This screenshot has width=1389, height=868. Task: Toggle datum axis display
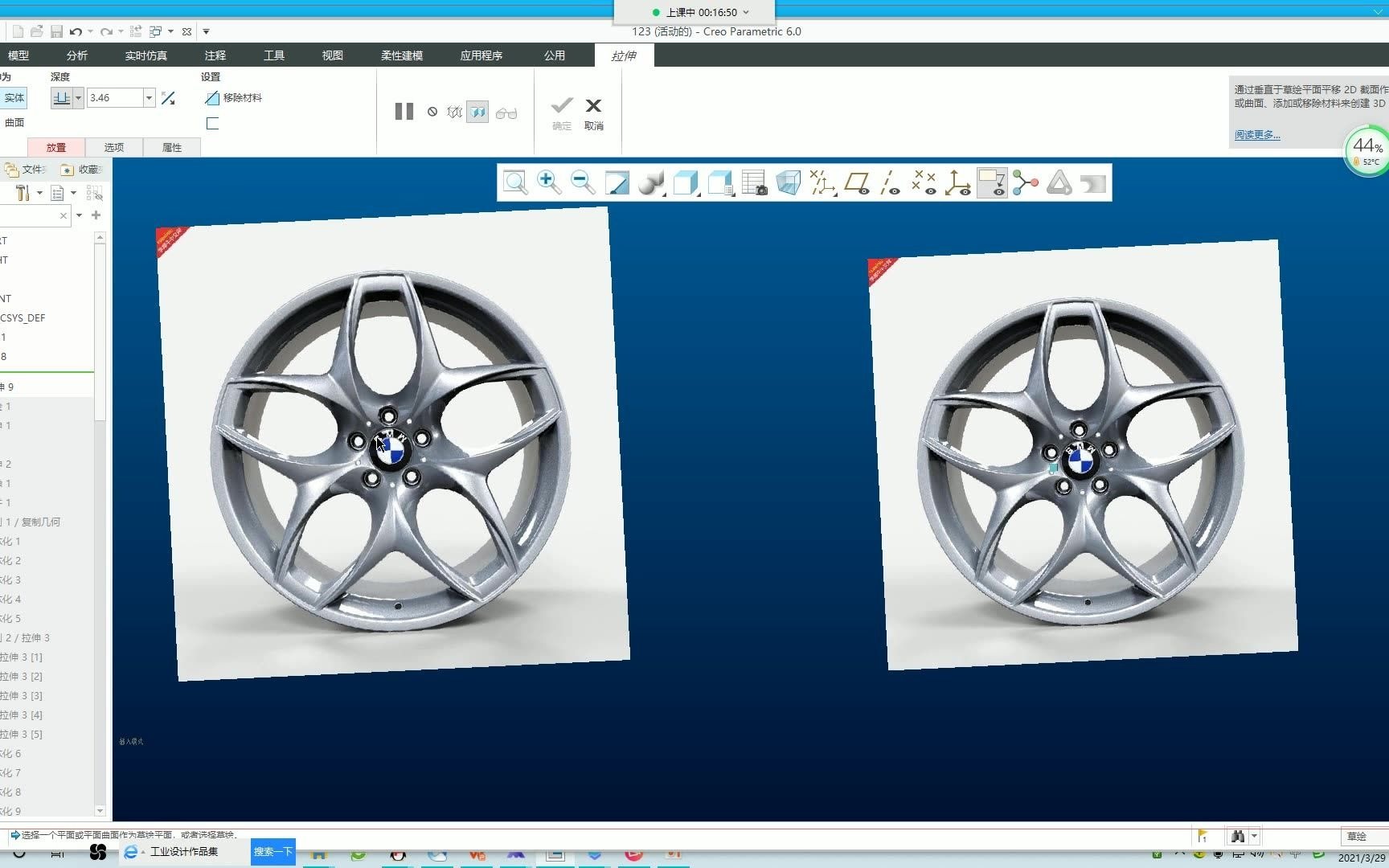pyautogui.click(x=890, y=183)
